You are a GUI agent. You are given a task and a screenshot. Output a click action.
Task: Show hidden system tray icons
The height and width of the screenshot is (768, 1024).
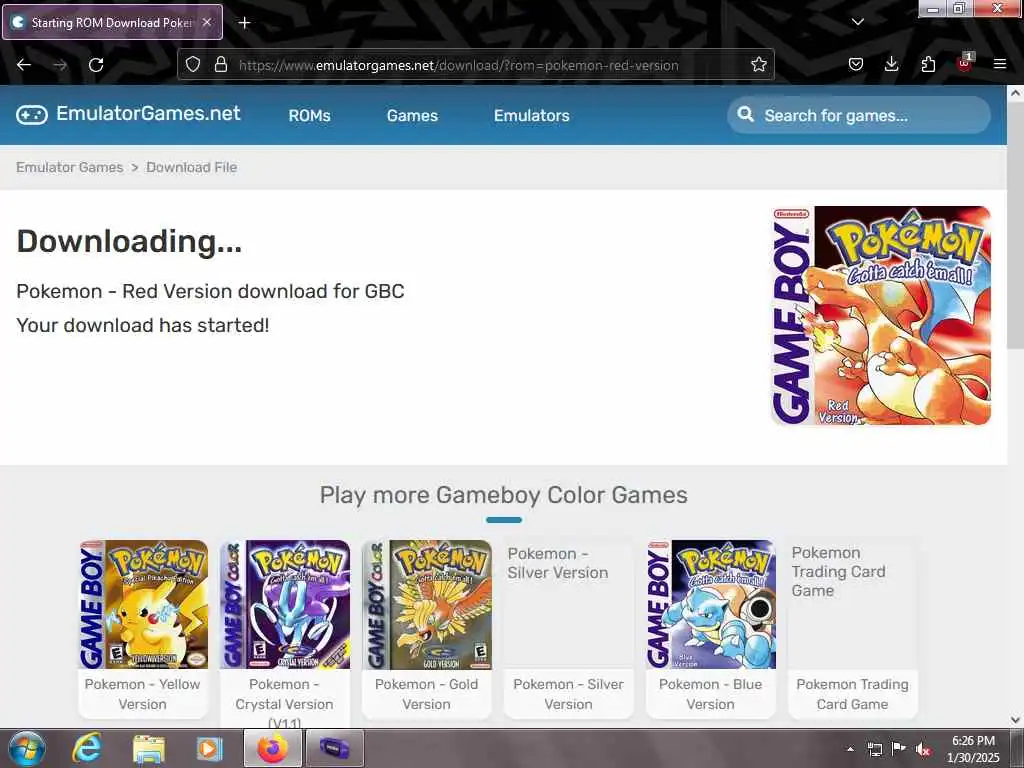click(x=850, y=749)
